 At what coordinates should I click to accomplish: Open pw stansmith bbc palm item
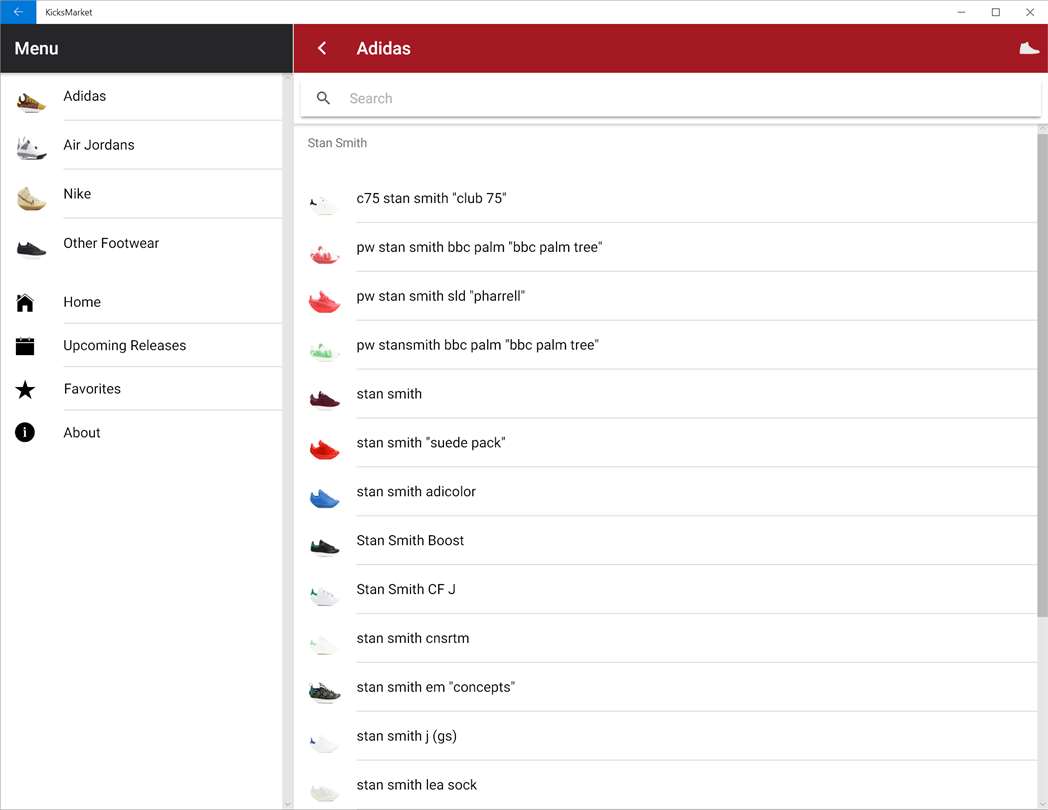[666, 345]
